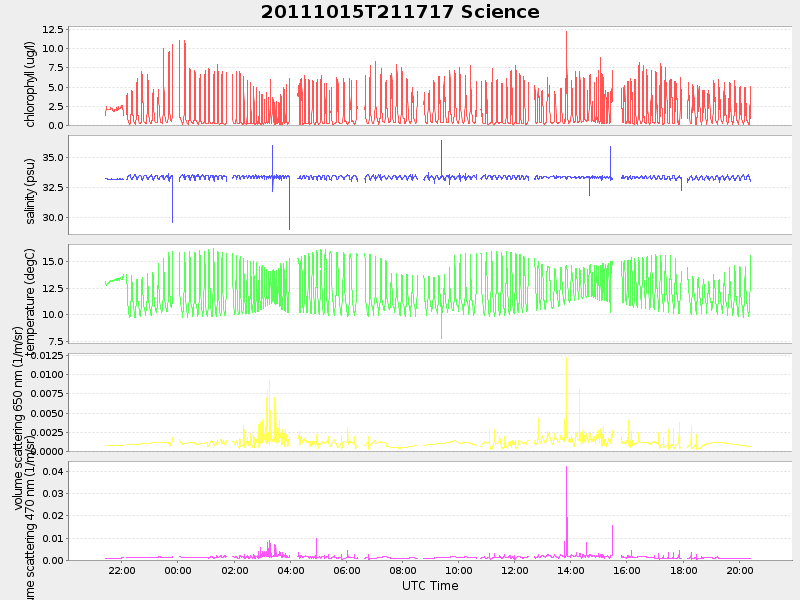Click the chlorophyll 5.0 tick value

click(x=56, y=87)
